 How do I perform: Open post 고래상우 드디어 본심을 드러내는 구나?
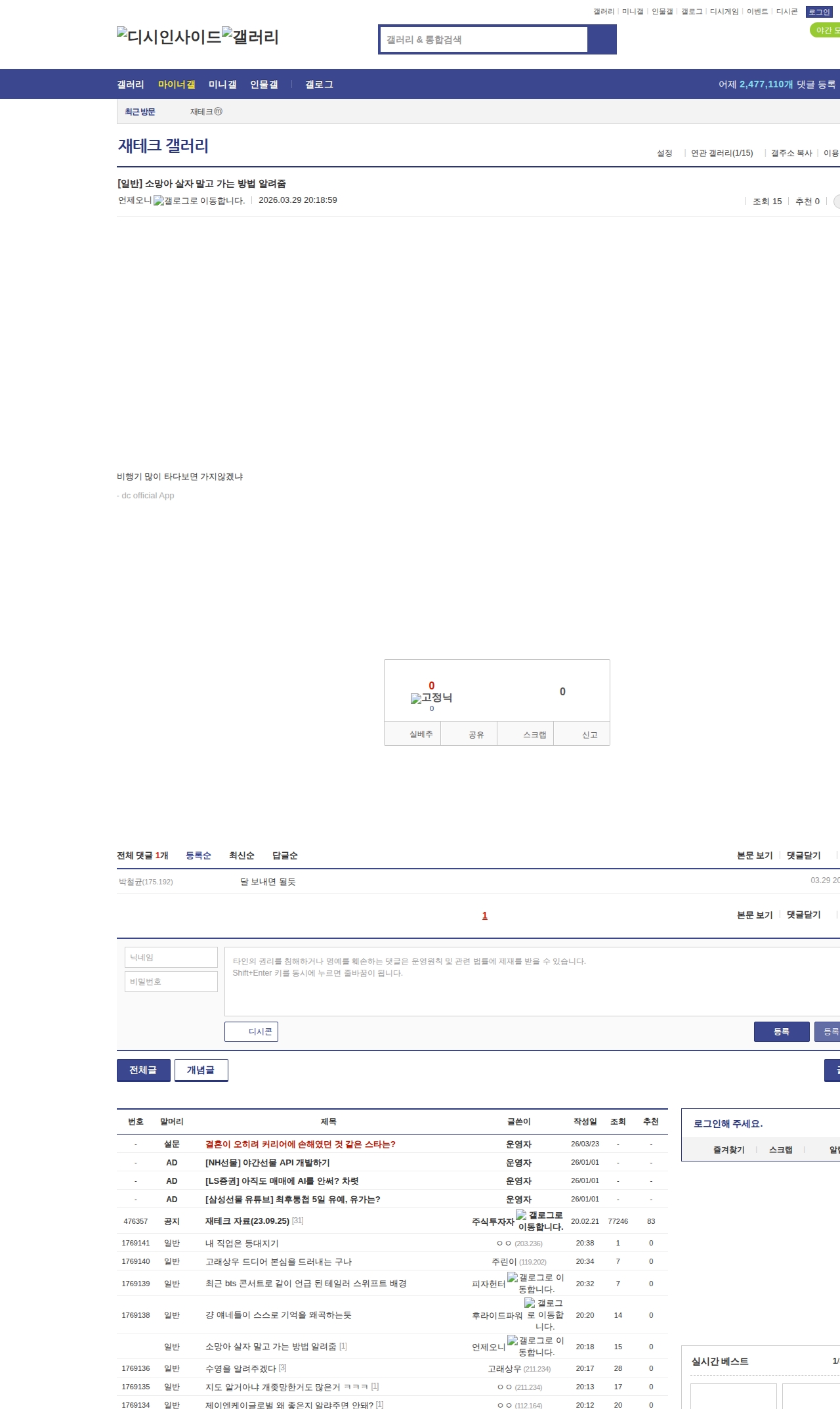click(x=278, y=1262)
